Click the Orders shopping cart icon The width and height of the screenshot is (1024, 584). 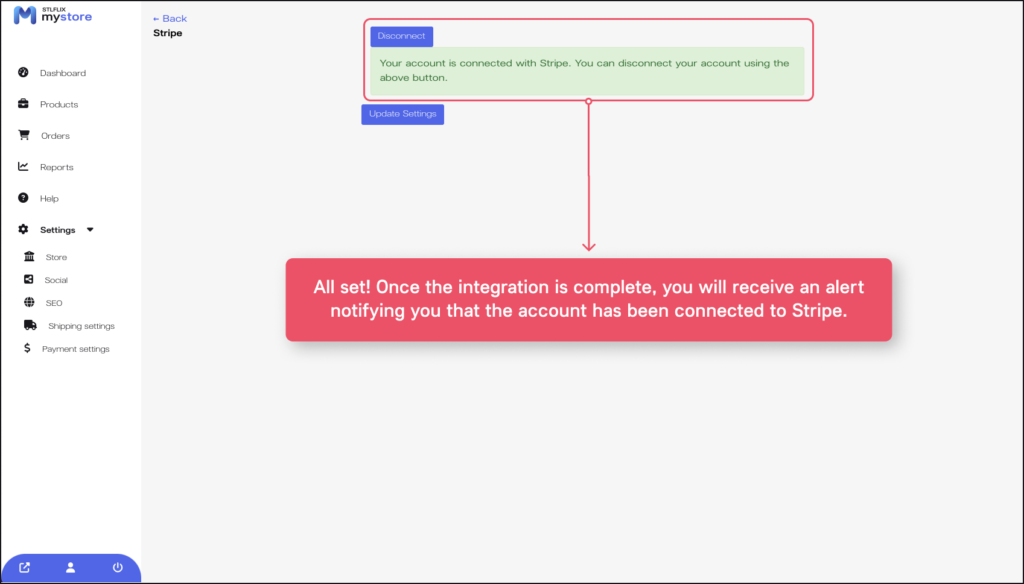click(x=23, y=135)
